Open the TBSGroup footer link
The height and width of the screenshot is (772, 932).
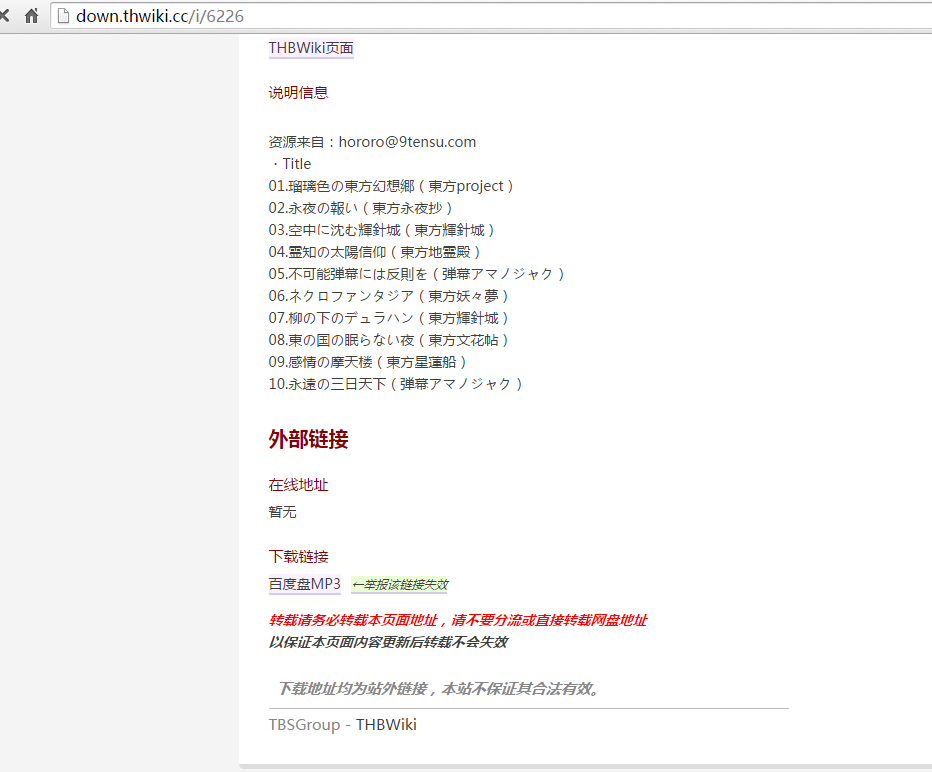click(304, 724)
